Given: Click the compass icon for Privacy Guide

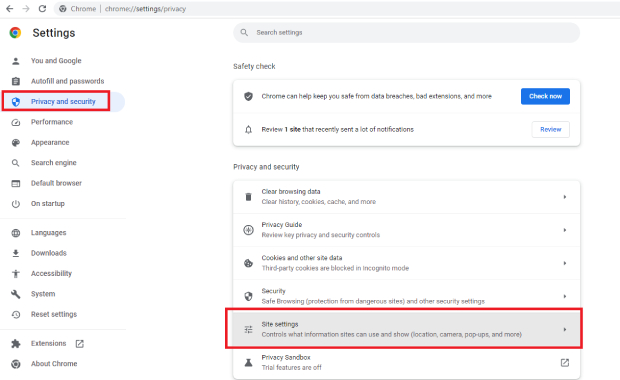Looking at the screenshot, I should pyautogui.click(x=248, y=230).
